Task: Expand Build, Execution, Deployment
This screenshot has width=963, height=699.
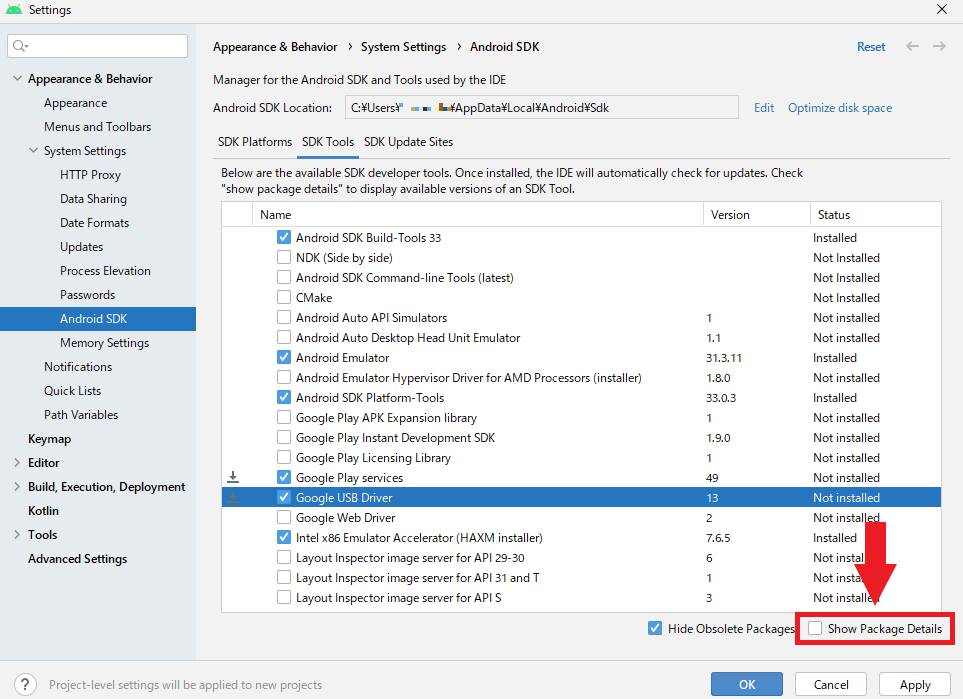Action: [16, 486]
